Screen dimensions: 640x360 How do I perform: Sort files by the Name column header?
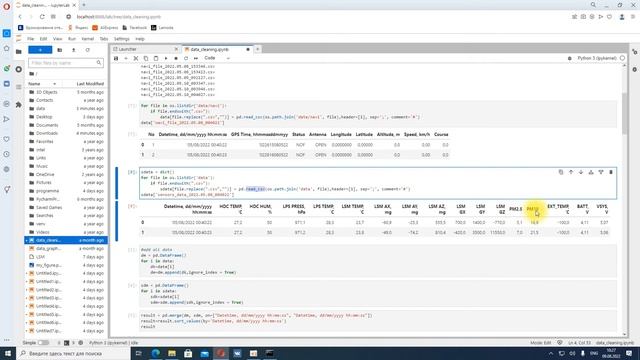pos(42,84)
